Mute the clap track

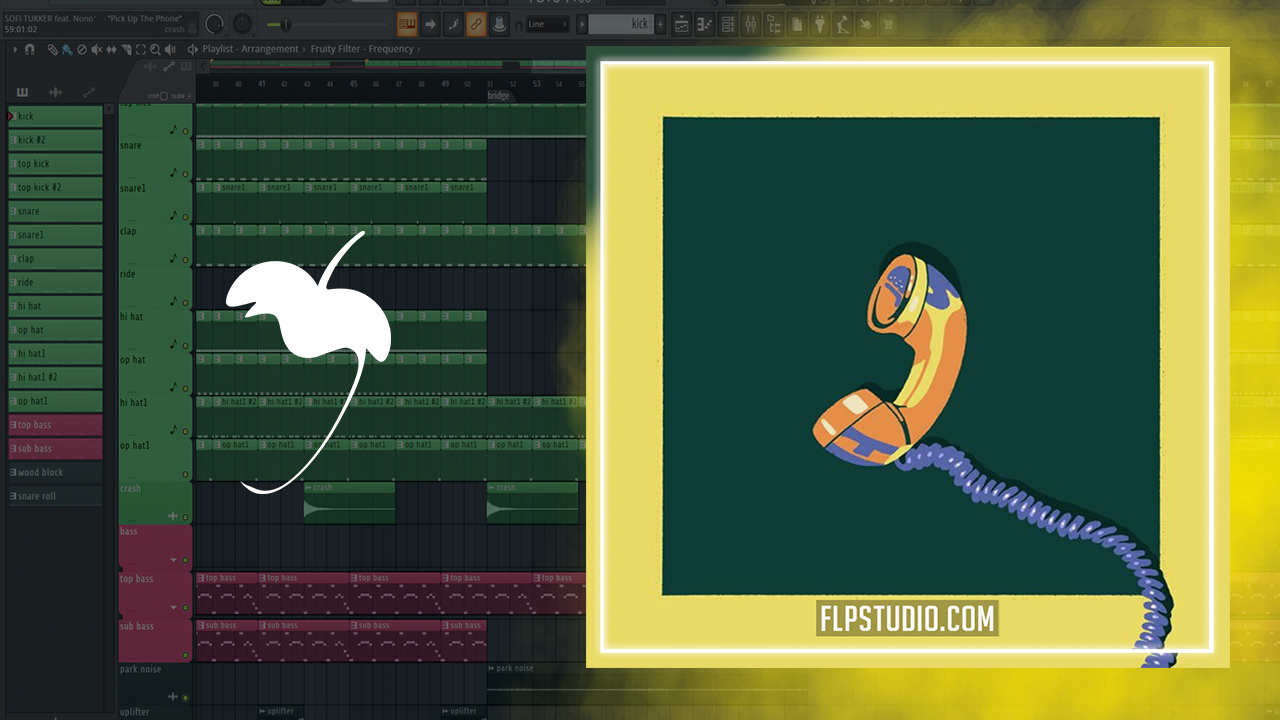coord(185,260)
